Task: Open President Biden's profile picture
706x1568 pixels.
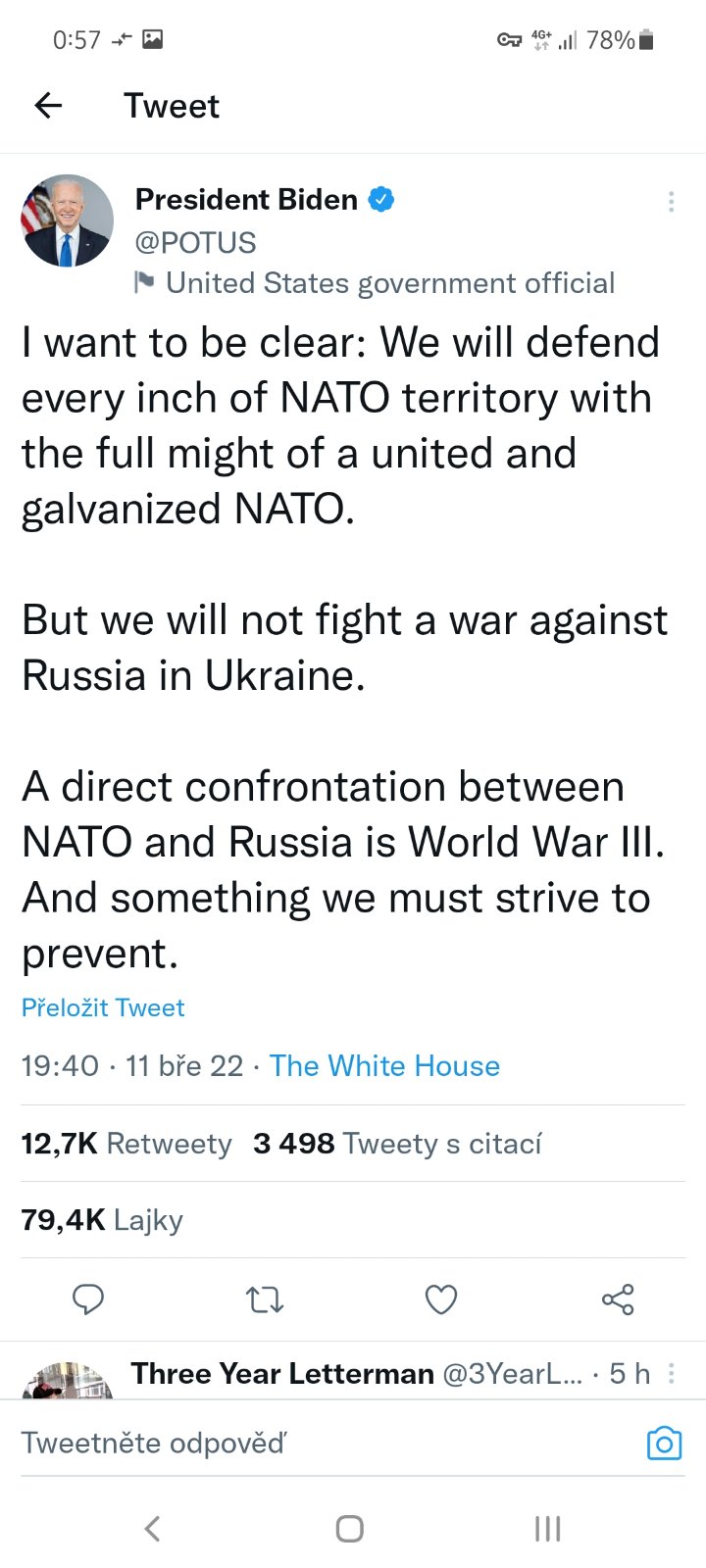Action: [67, 221]
